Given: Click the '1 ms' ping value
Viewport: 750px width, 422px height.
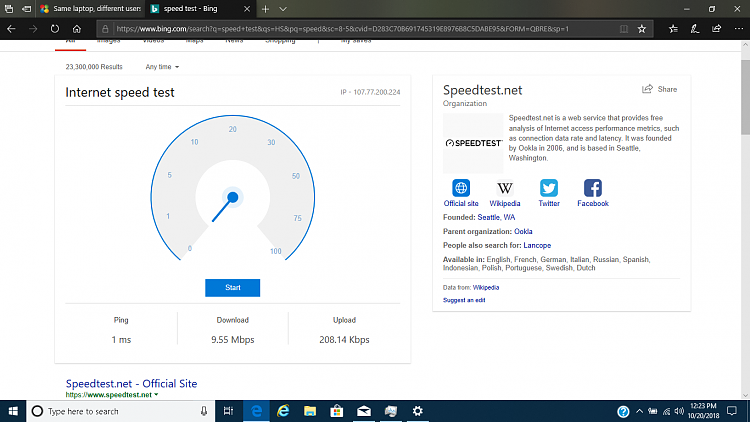Looking at the screenshot, I should point(121,340).
